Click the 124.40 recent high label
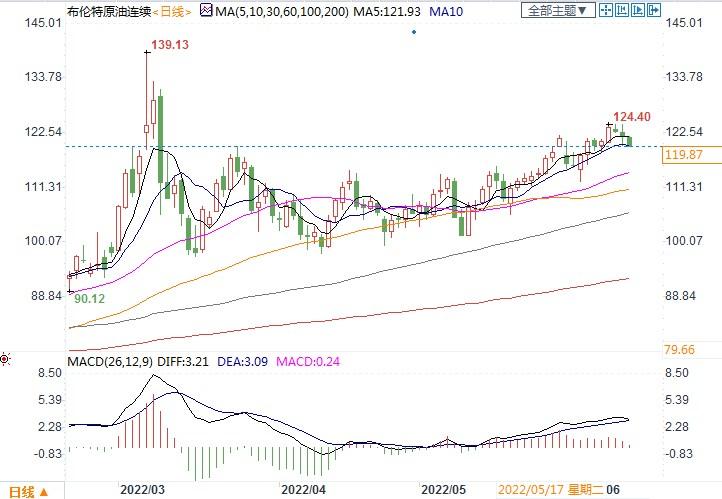This screenshot has width=722, height=499. 635,117
